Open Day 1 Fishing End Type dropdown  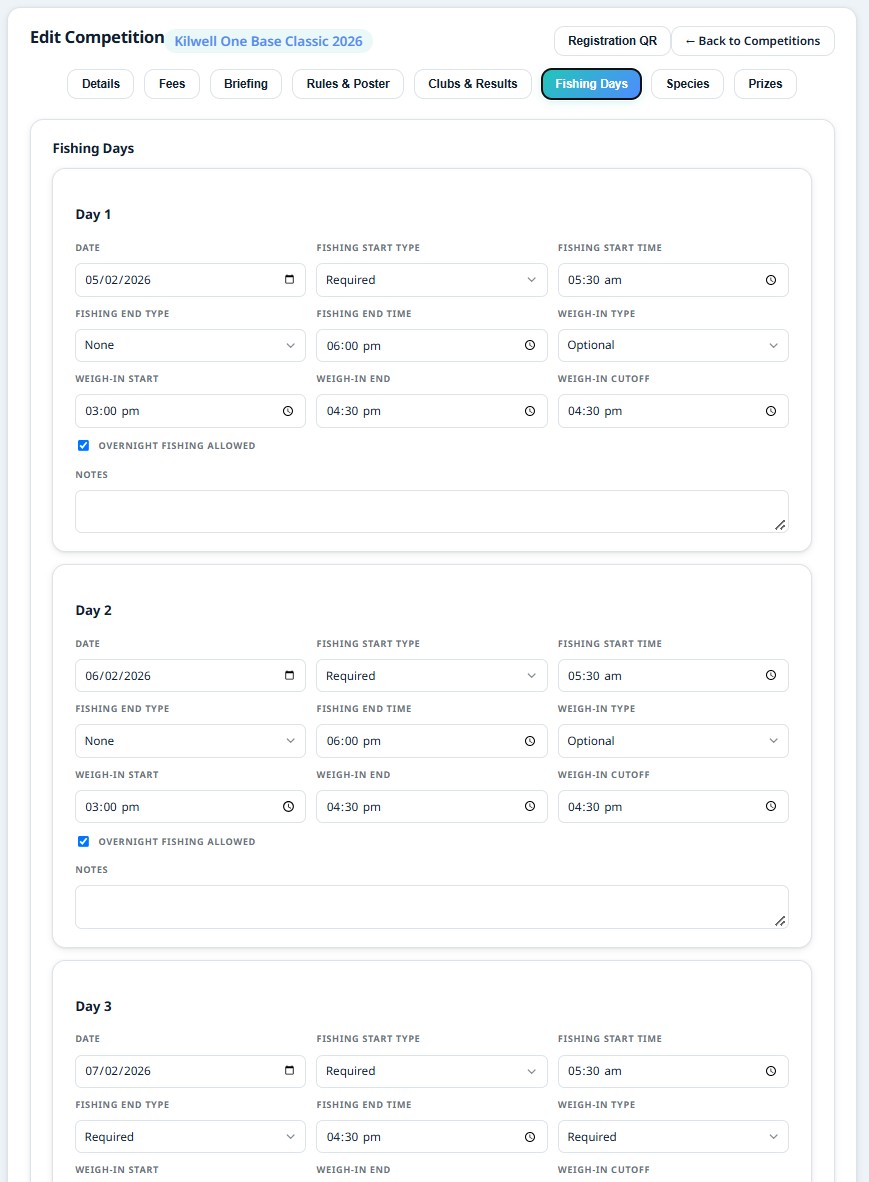[x=190, y=345]
